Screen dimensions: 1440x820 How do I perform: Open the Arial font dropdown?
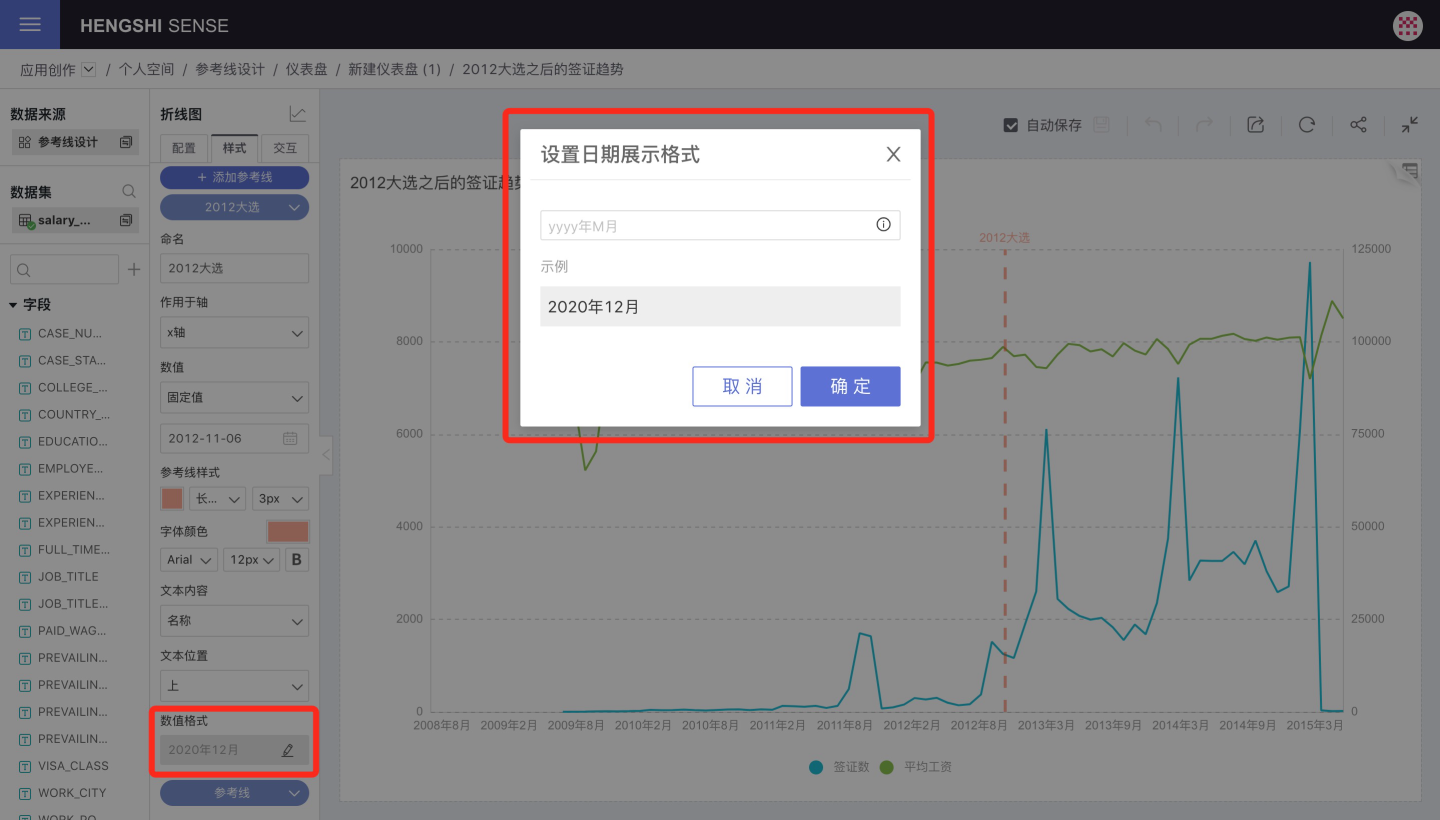pos(189,560)
